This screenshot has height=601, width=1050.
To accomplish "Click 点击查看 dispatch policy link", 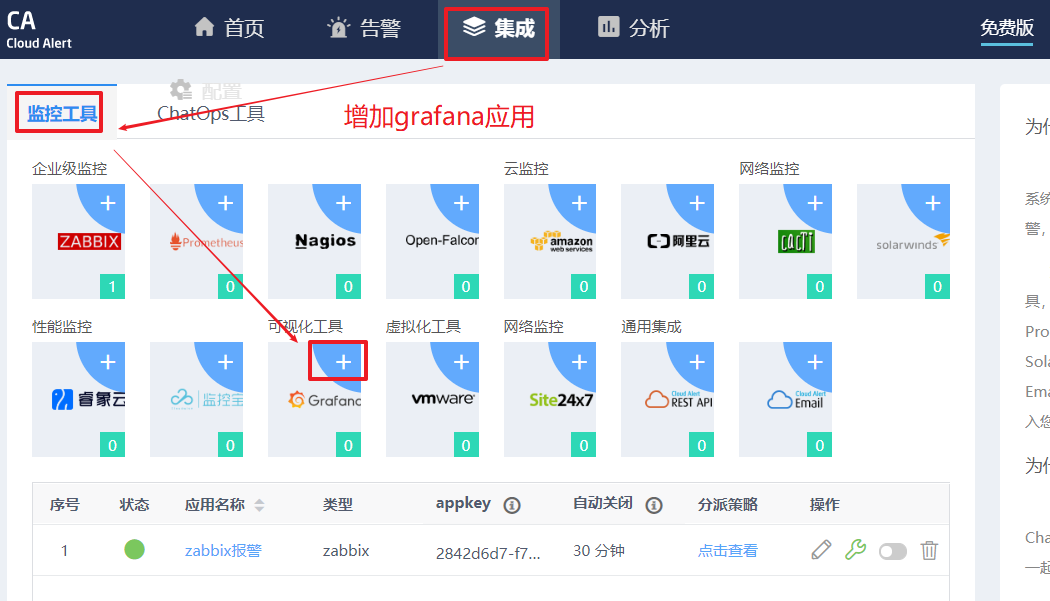I will [x=728, y=551].
